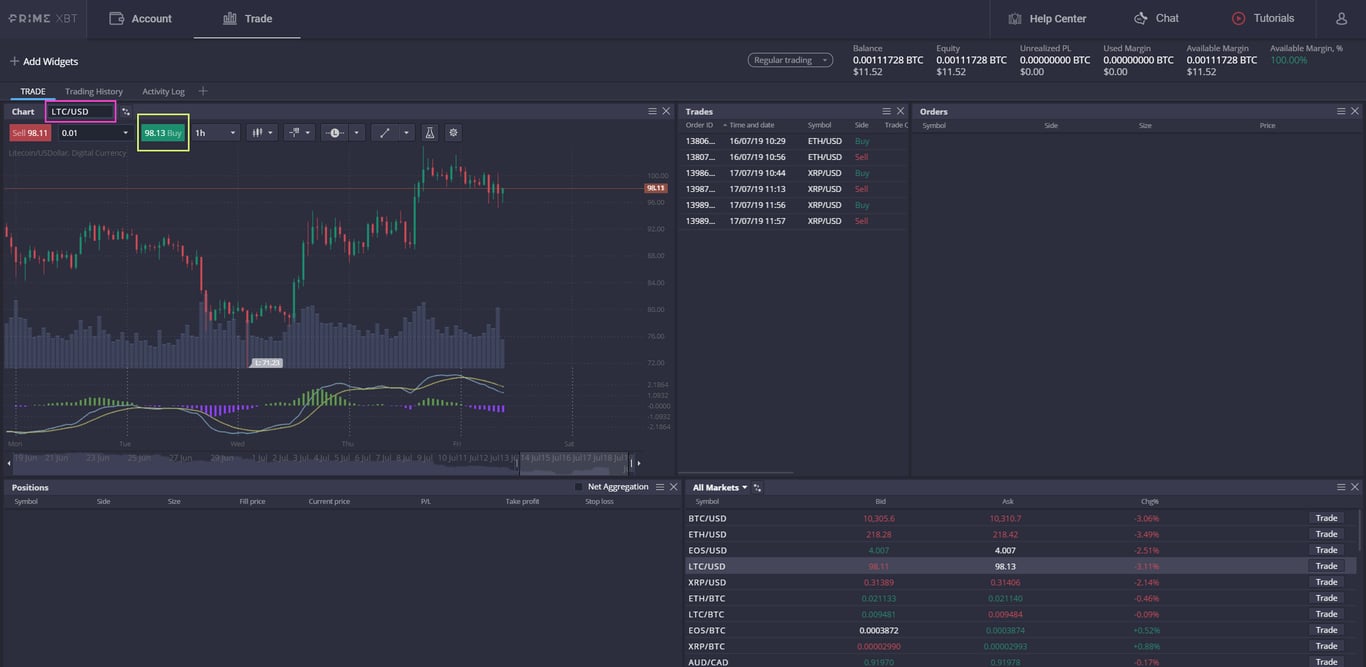Open the Regular trading mode dropdown

coord(790,59)
